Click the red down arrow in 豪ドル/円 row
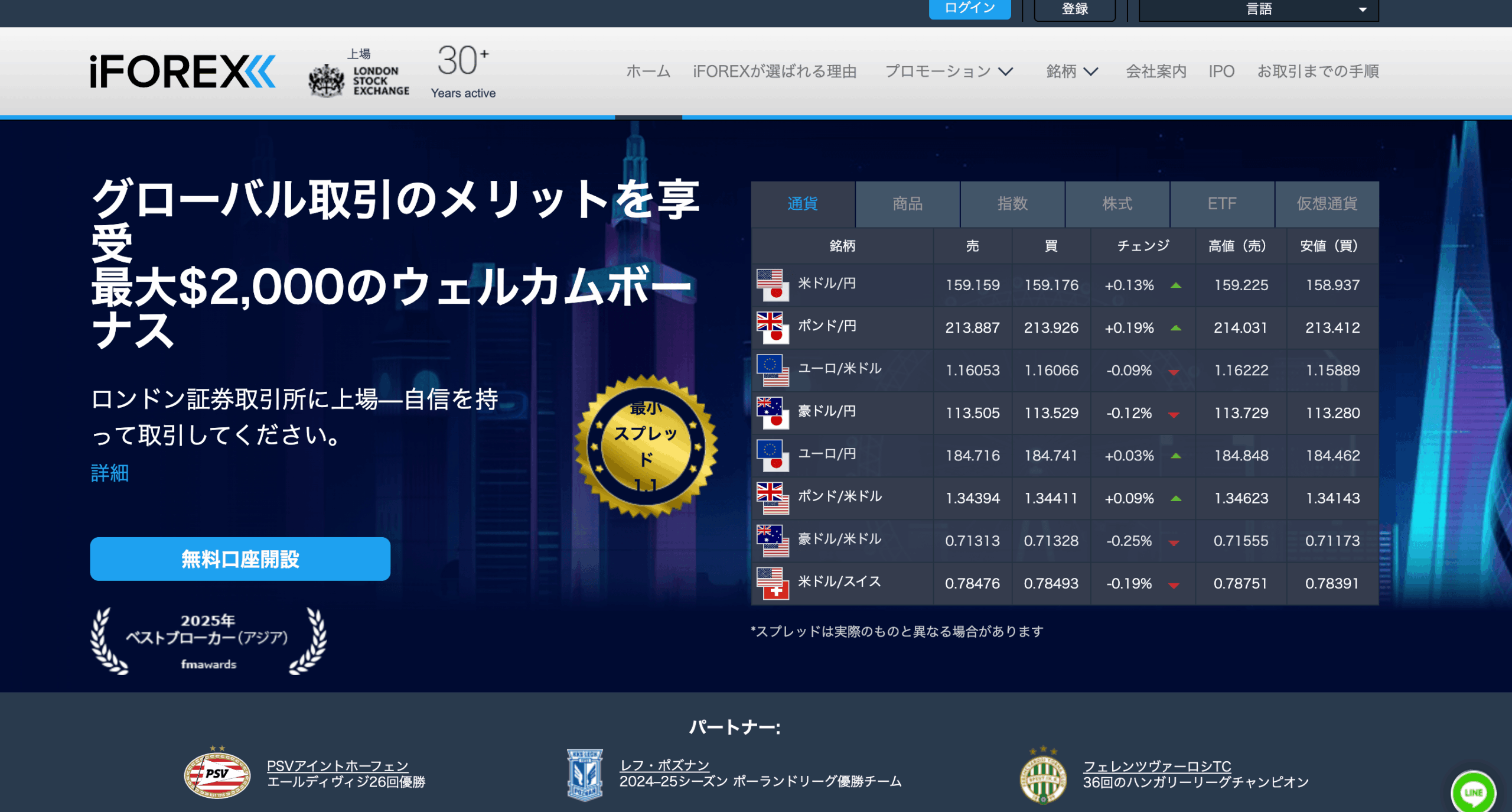 1174,415
